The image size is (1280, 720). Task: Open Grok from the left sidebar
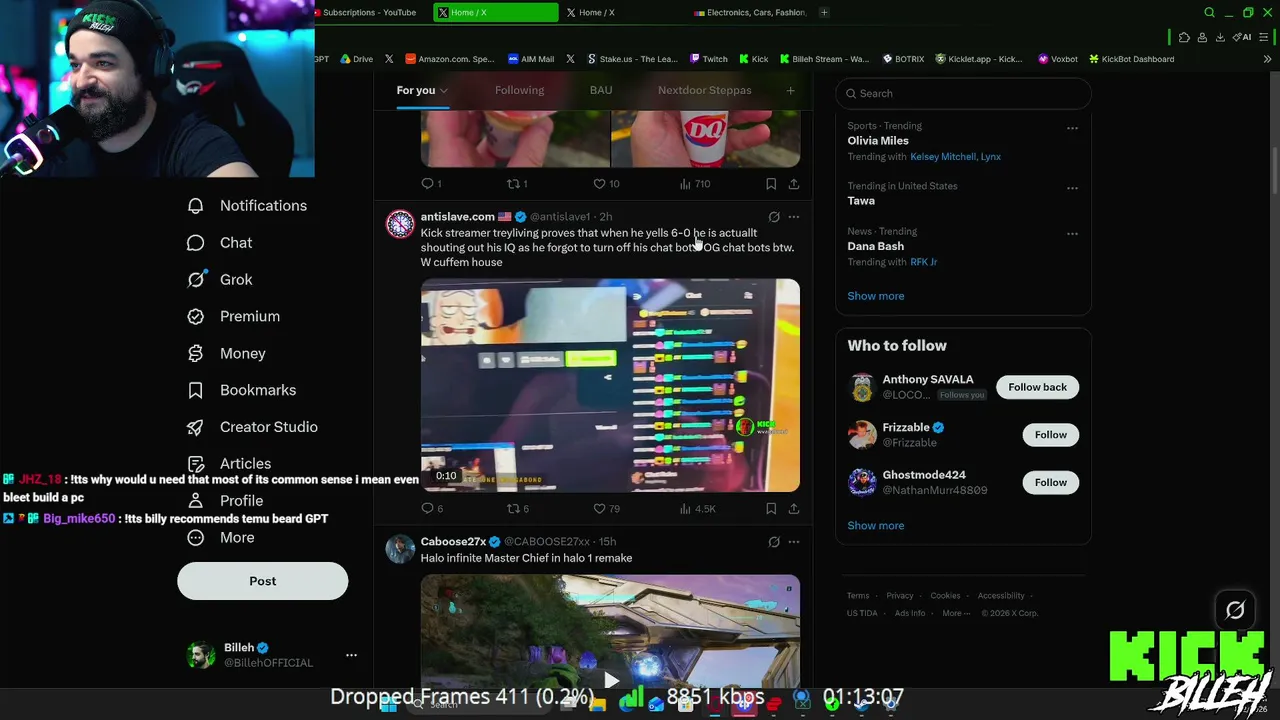(x=220, y=280)
